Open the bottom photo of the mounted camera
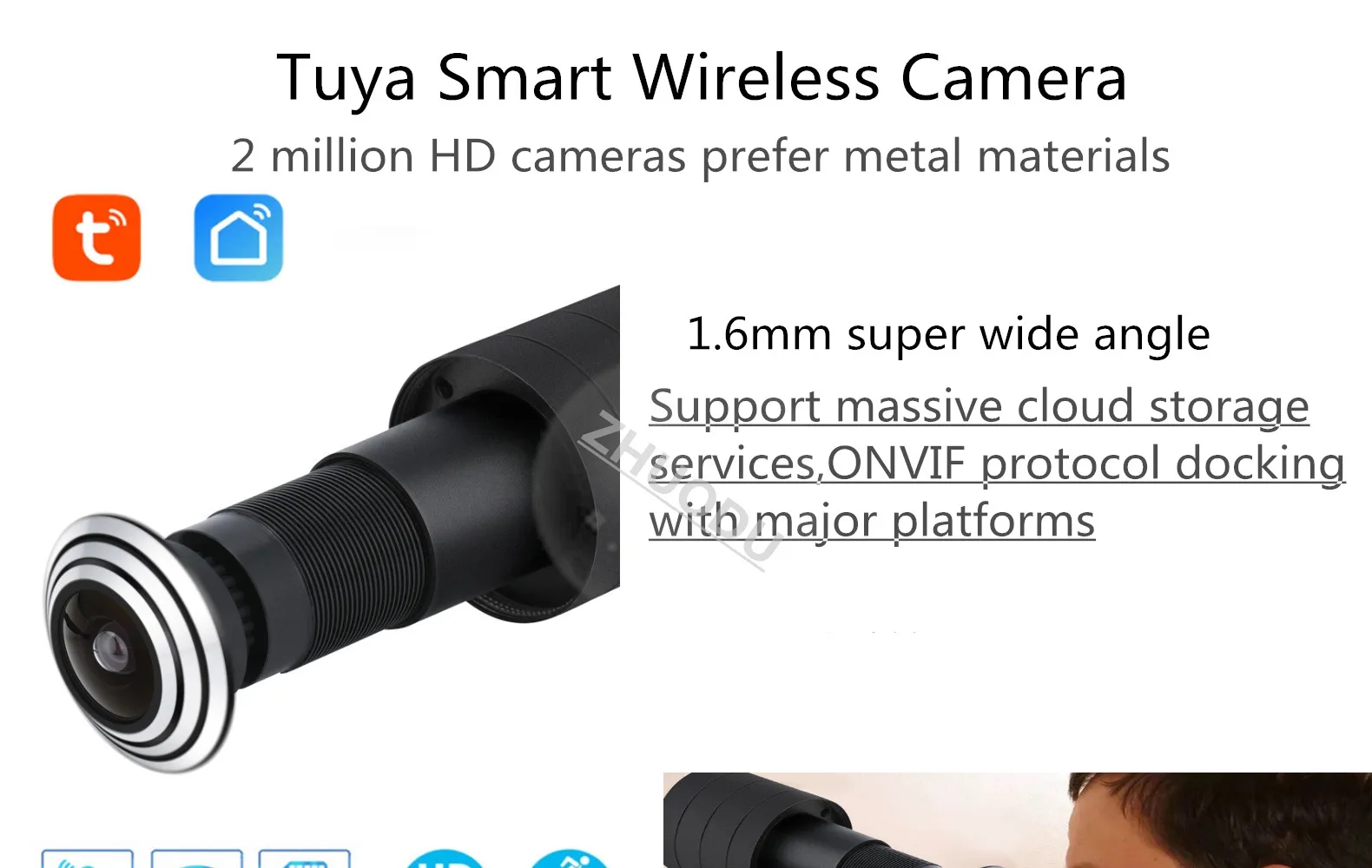1372x868 pixels. (1017, 820)
